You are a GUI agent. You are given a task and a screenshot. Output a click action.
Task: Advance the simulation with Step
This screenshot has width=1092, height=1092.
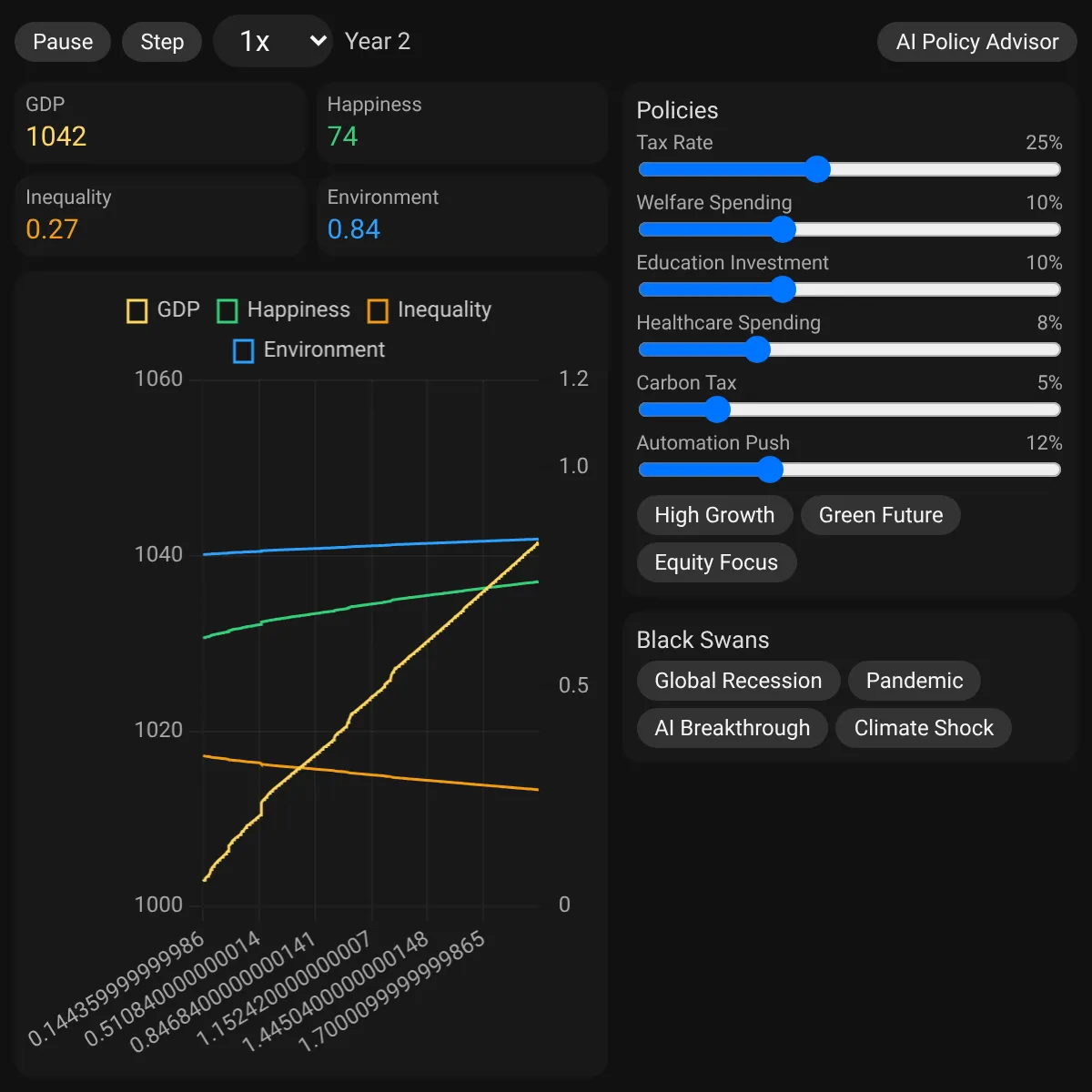coord(162,42)
